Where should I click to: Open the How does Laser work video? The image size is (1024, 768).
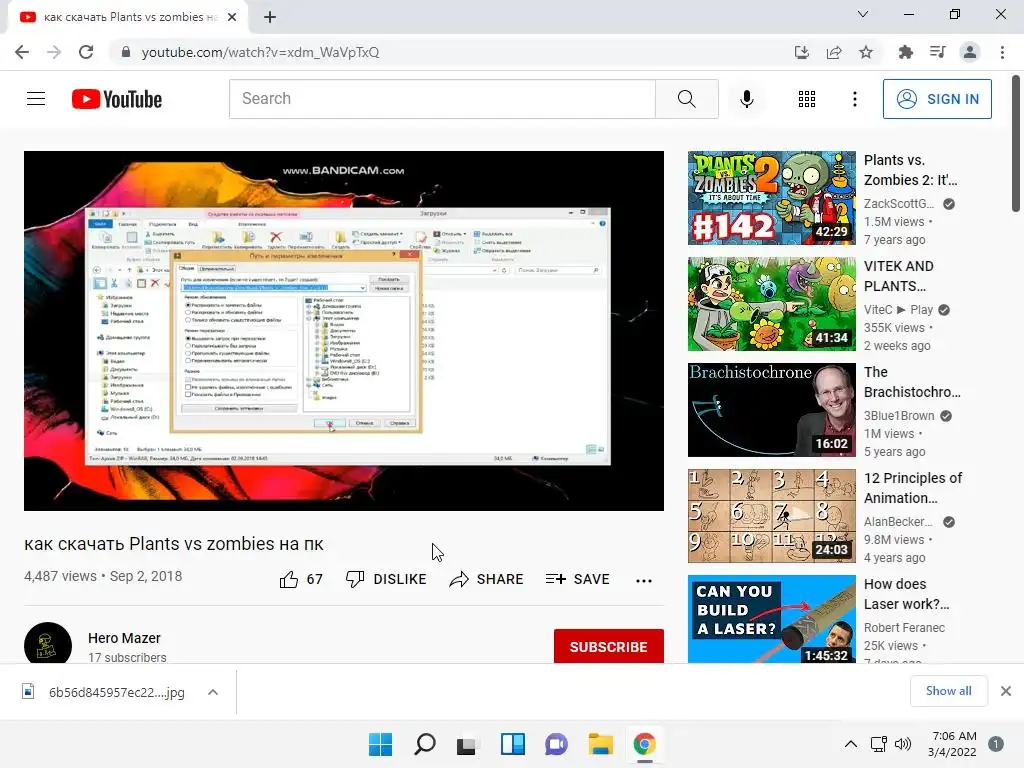click(771, 619)
